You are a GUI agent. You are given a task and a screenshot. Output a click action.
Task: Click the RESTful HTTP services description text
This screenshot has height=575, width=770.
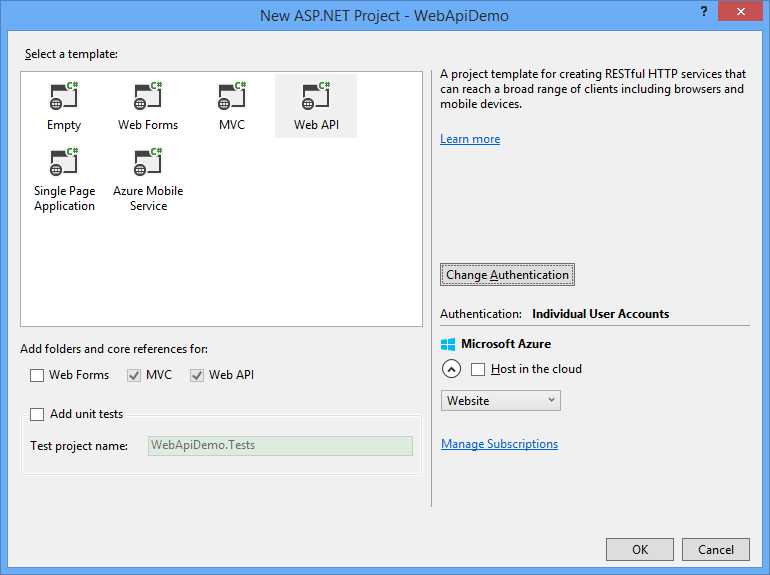click(x=593, y=89)
